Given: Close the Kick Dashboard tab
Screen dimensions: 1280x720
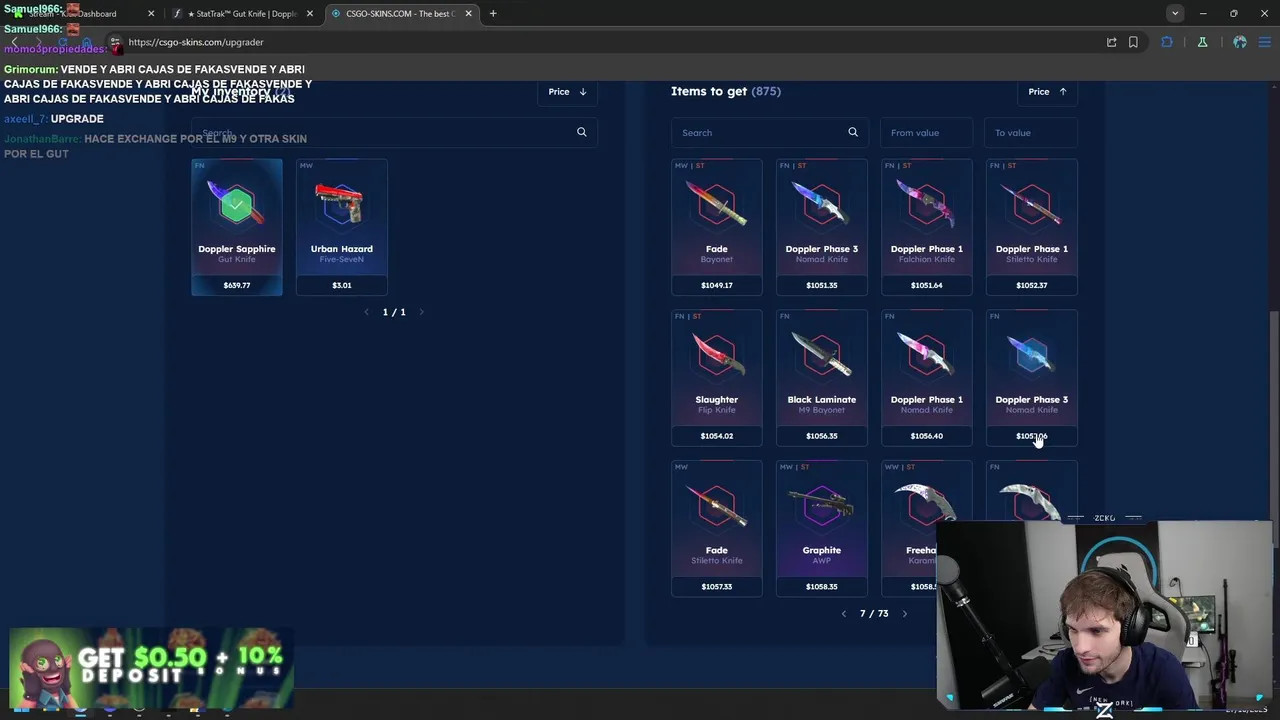Looking at the screenshot, I should pyautogui.click(x=151, y=14).
